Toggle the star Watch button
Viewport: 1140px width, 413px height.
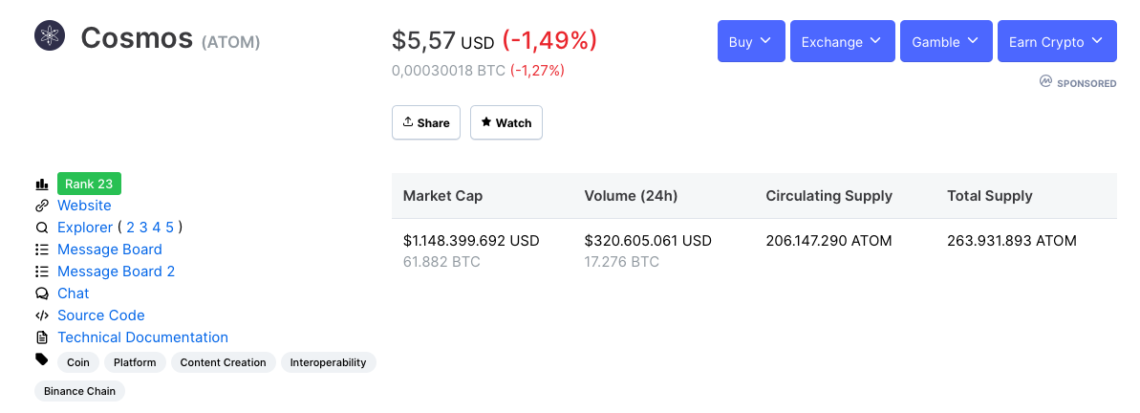[x=506, y=123]
